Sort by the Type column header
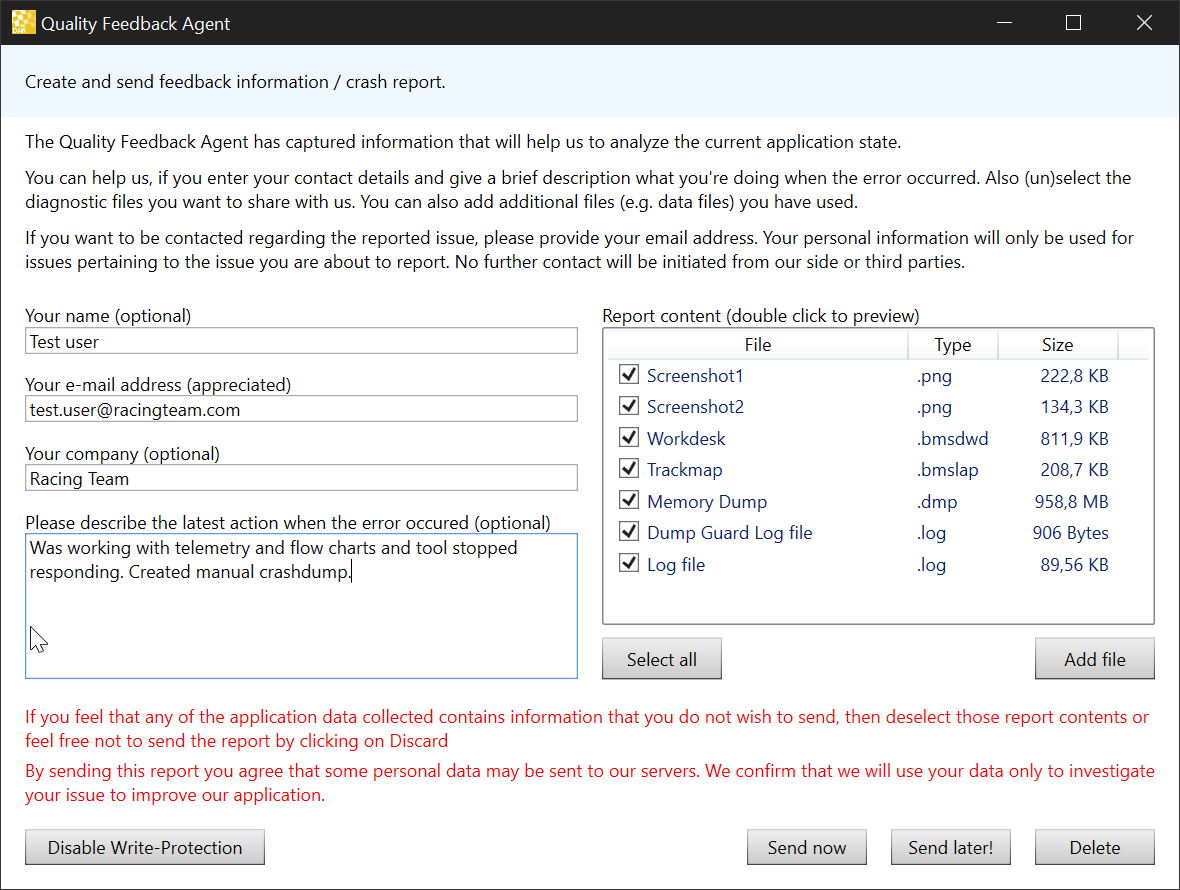The height and width of the screenshot is (890, 1180). pyautogui.click(x=953, y=345)
